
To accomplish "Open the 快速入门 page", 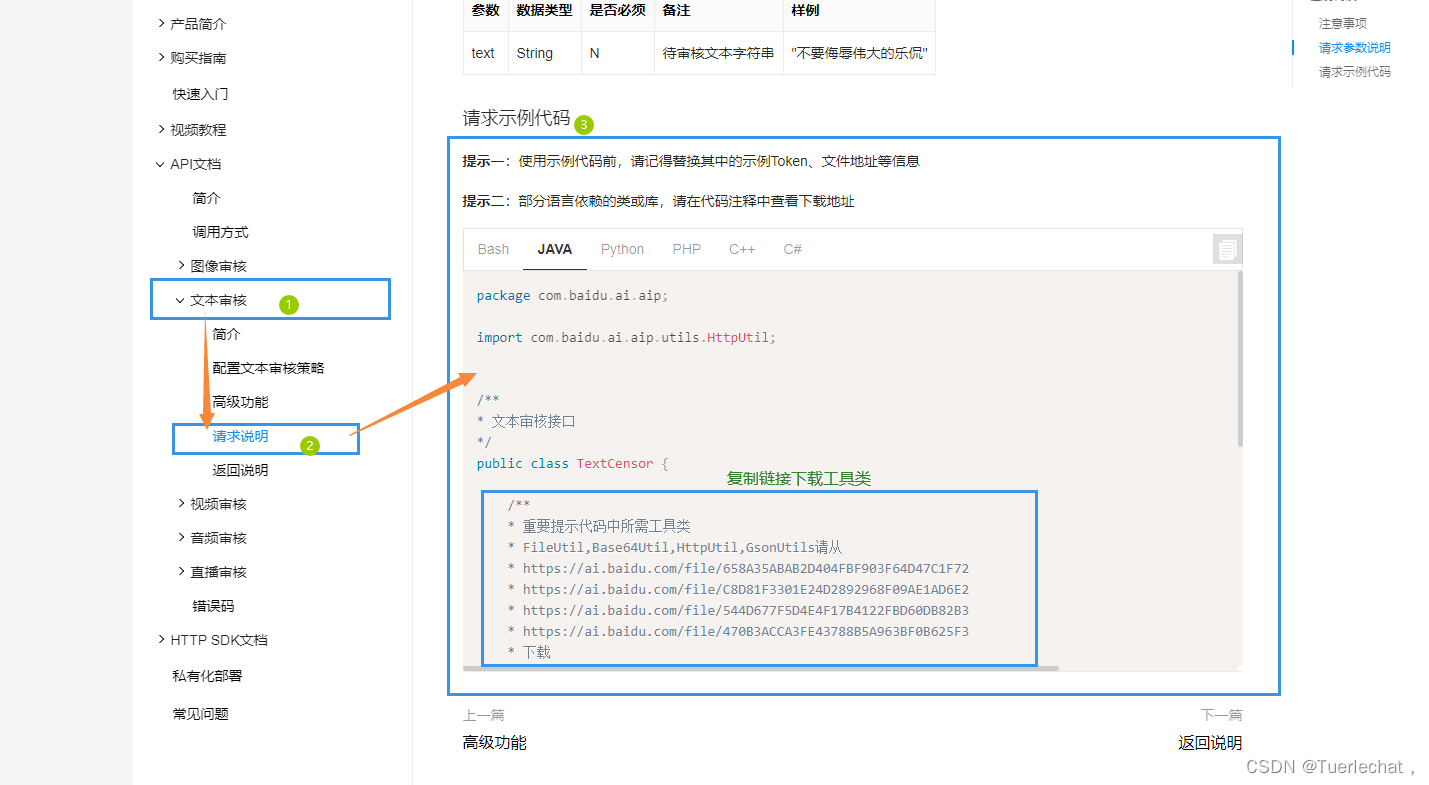I will tap(200, 94).
